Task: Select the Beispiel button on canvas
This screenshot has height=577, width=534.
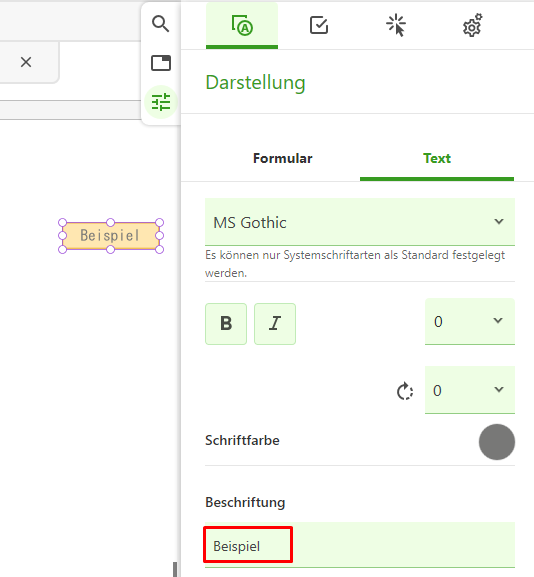Action: 110,236
